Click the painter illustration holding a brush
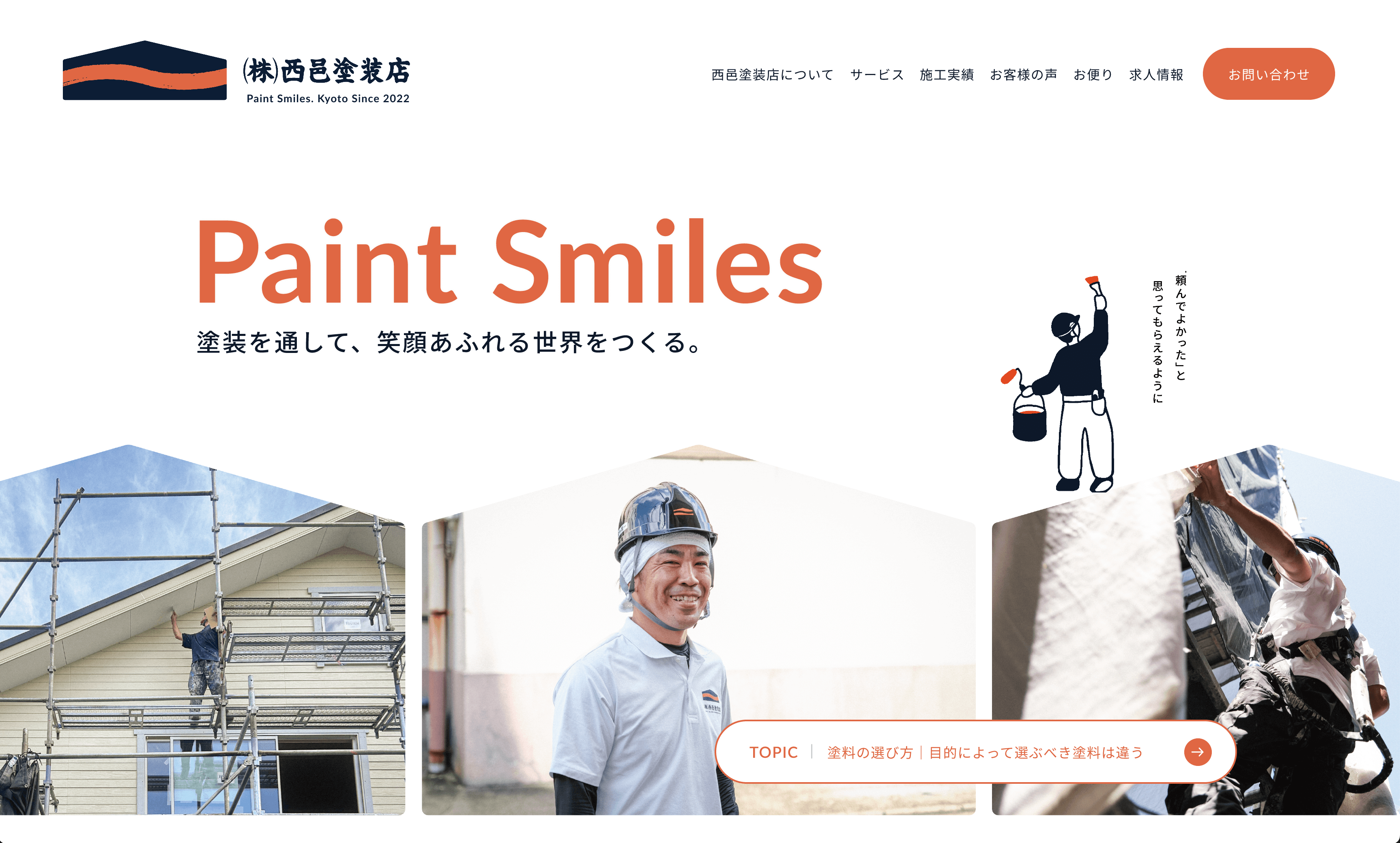 pyautogui.click(x=1057, y=384)
